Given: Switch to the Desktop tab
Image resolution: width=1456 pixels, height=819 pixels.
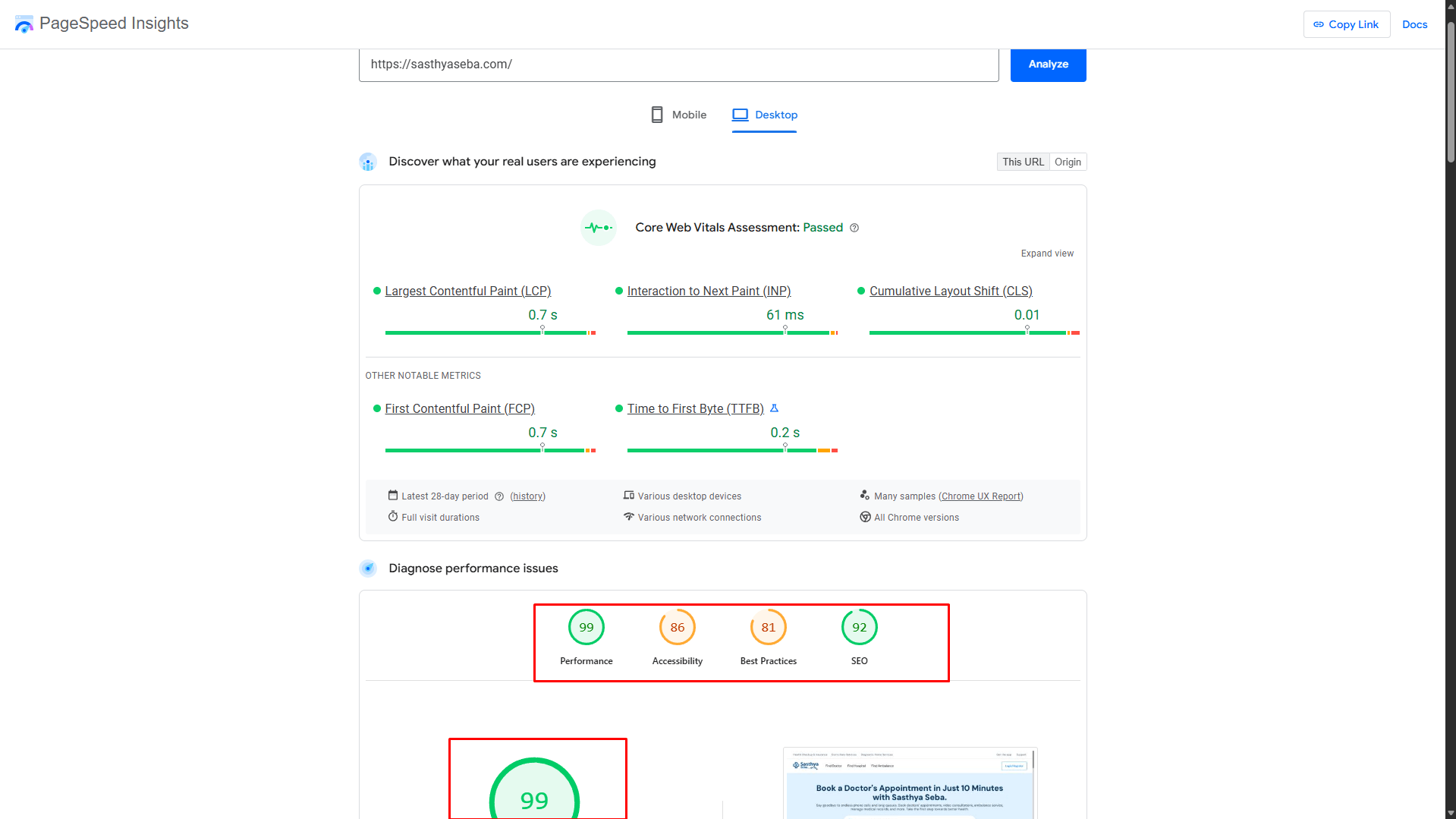Looking at the screenshot, I should (764, 115).
